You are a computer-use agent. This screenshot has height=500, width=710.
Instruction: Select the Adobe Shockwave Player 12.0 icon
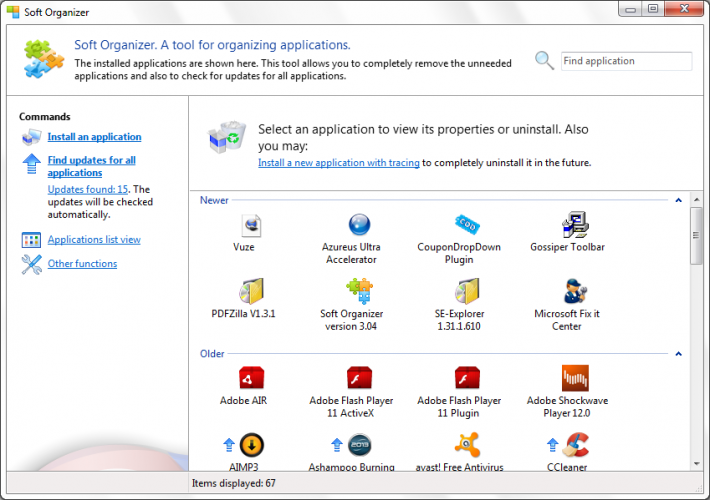[x=575, y=378]
